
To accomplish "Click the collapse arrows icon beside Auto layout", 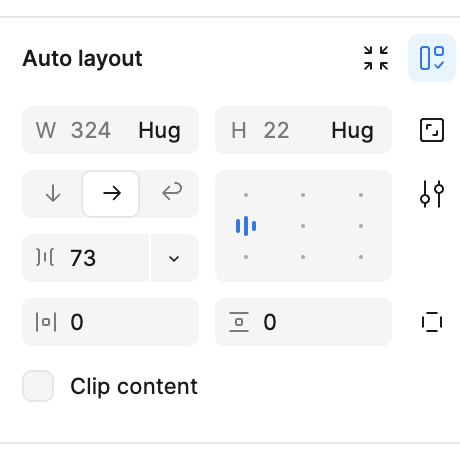I will coord(376,58).
